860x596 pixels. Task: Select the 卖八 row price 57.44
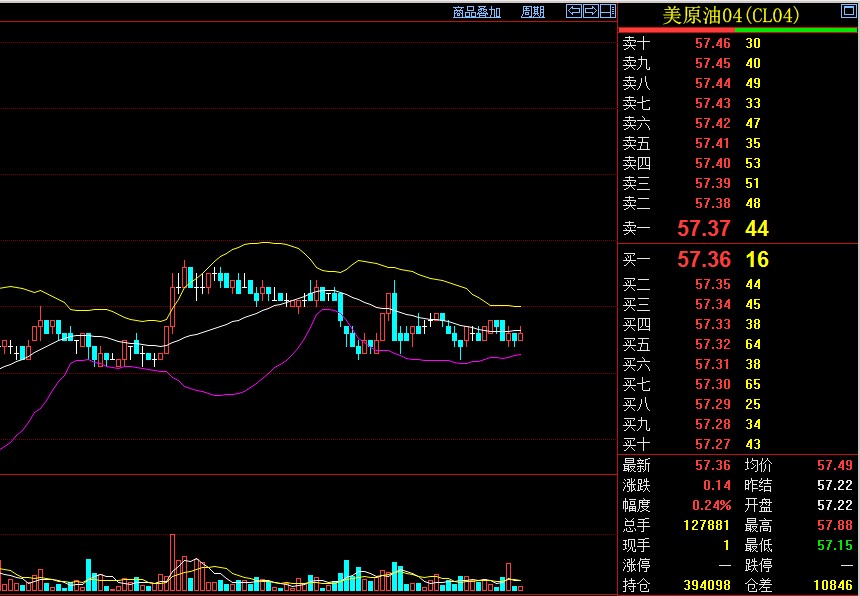(712, 83)
